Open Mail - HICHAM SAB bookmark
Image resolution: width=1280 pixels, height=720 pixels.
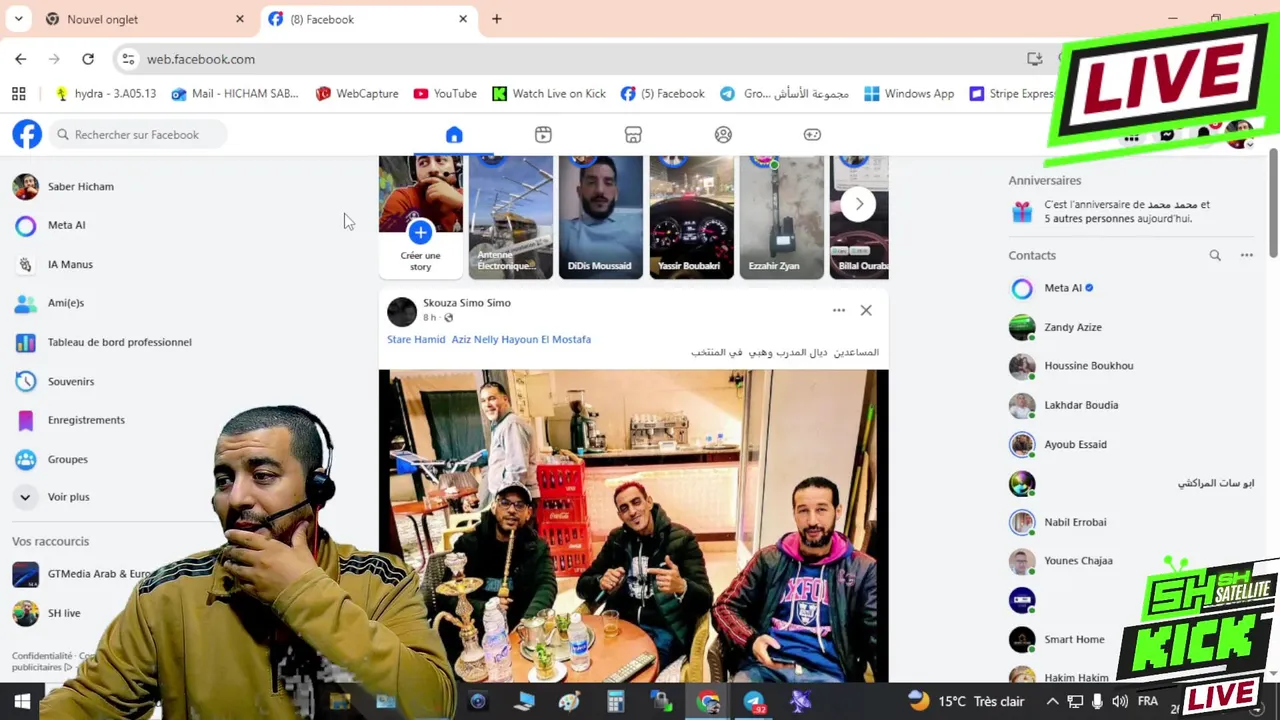(x=235, y=93)
